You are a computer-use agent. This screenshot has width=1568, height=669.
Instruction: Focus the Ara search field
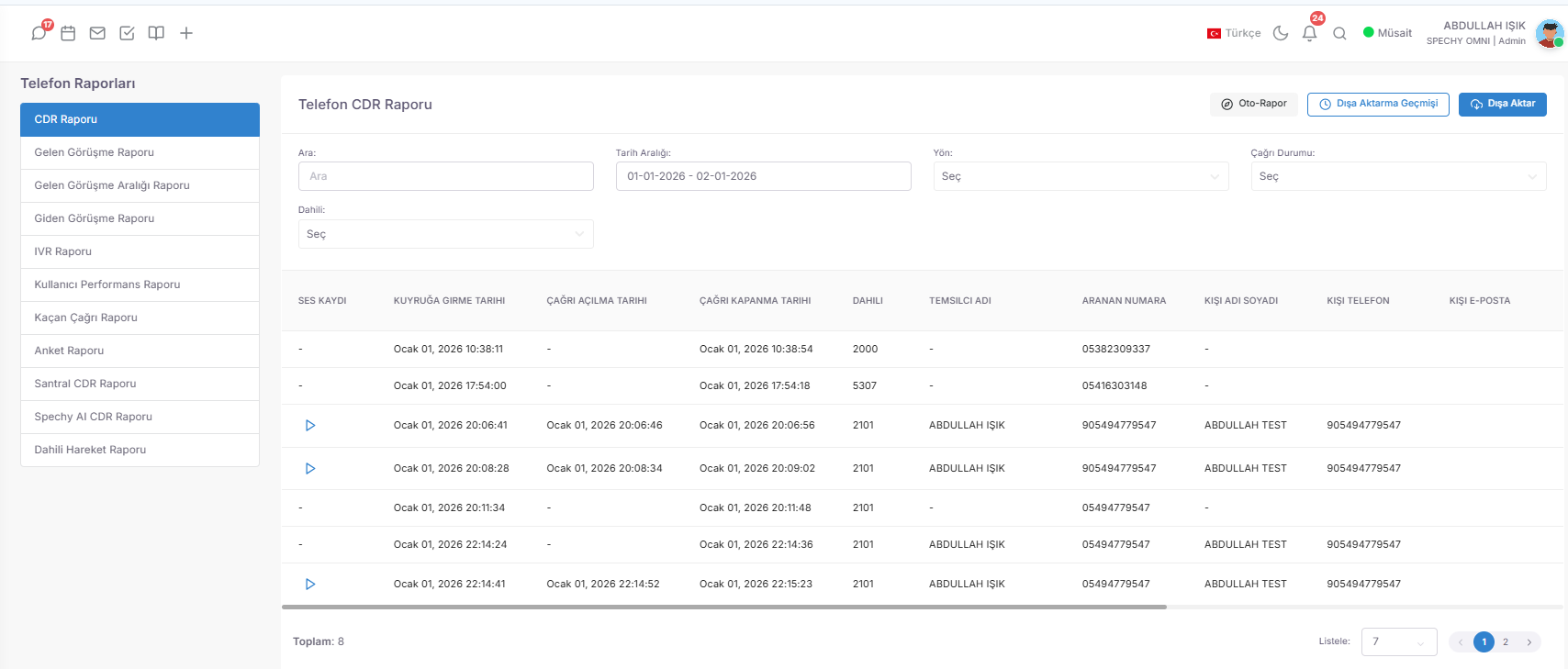(x=445, y=176)
